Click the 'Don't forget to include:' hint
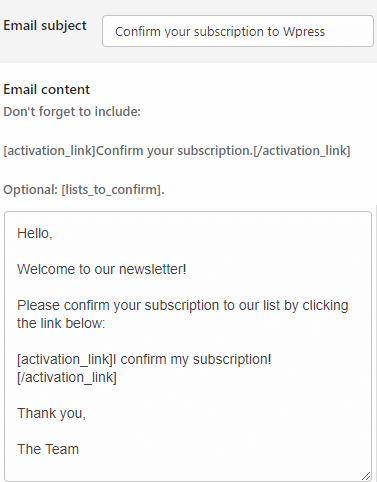 72,111
